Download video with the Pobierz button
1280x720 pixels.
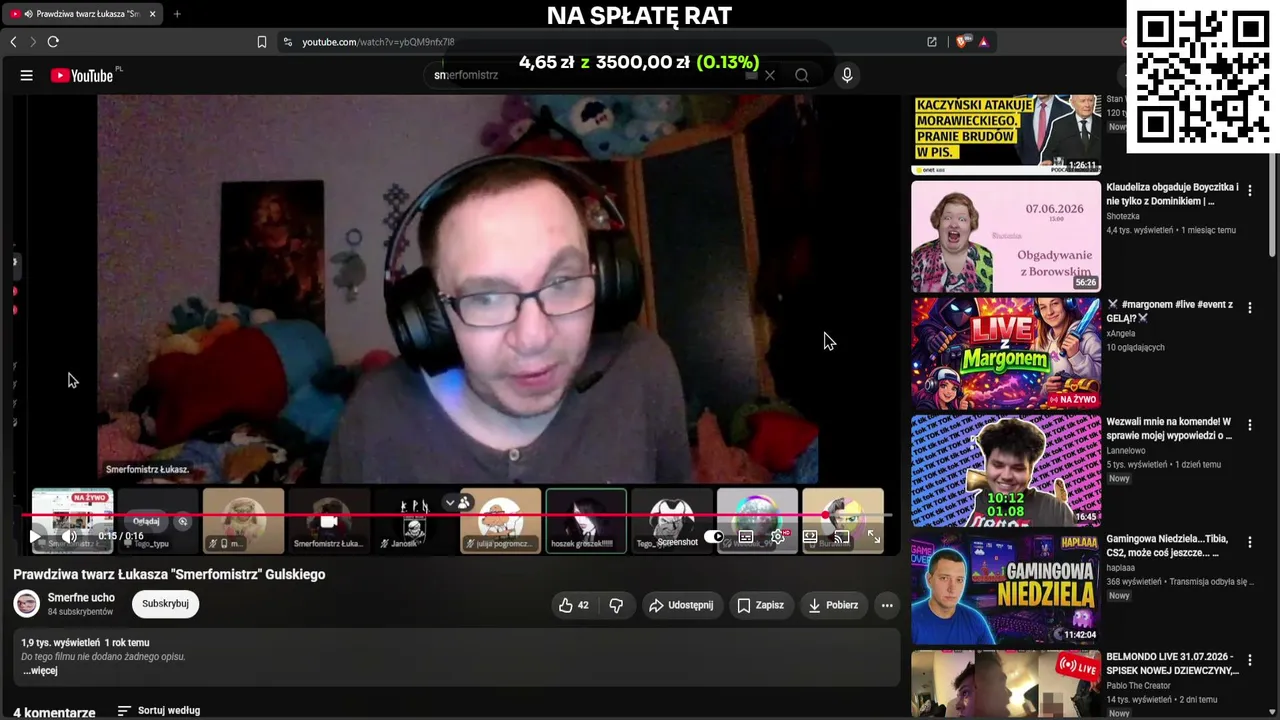click(833, 605)
